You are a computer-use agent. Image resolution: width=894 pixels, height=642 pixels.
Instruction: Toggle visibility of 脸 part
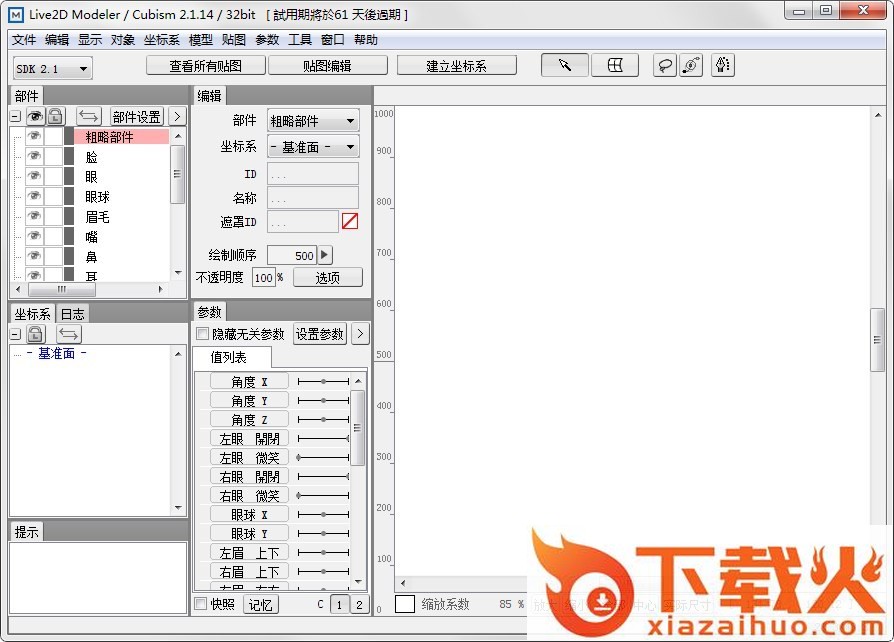[x=34, y=156]
